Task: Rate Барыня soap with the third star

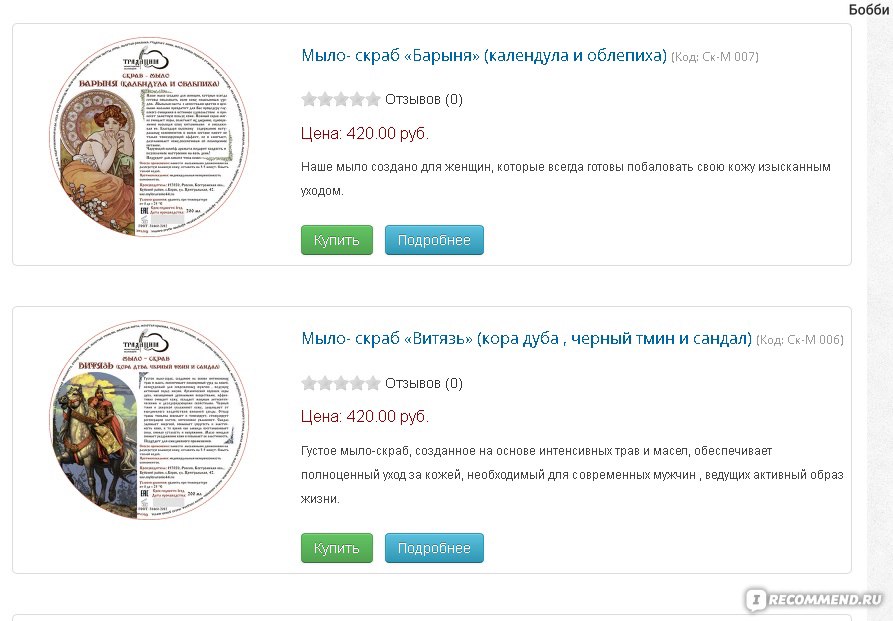Action: click(x=341, y=99)
